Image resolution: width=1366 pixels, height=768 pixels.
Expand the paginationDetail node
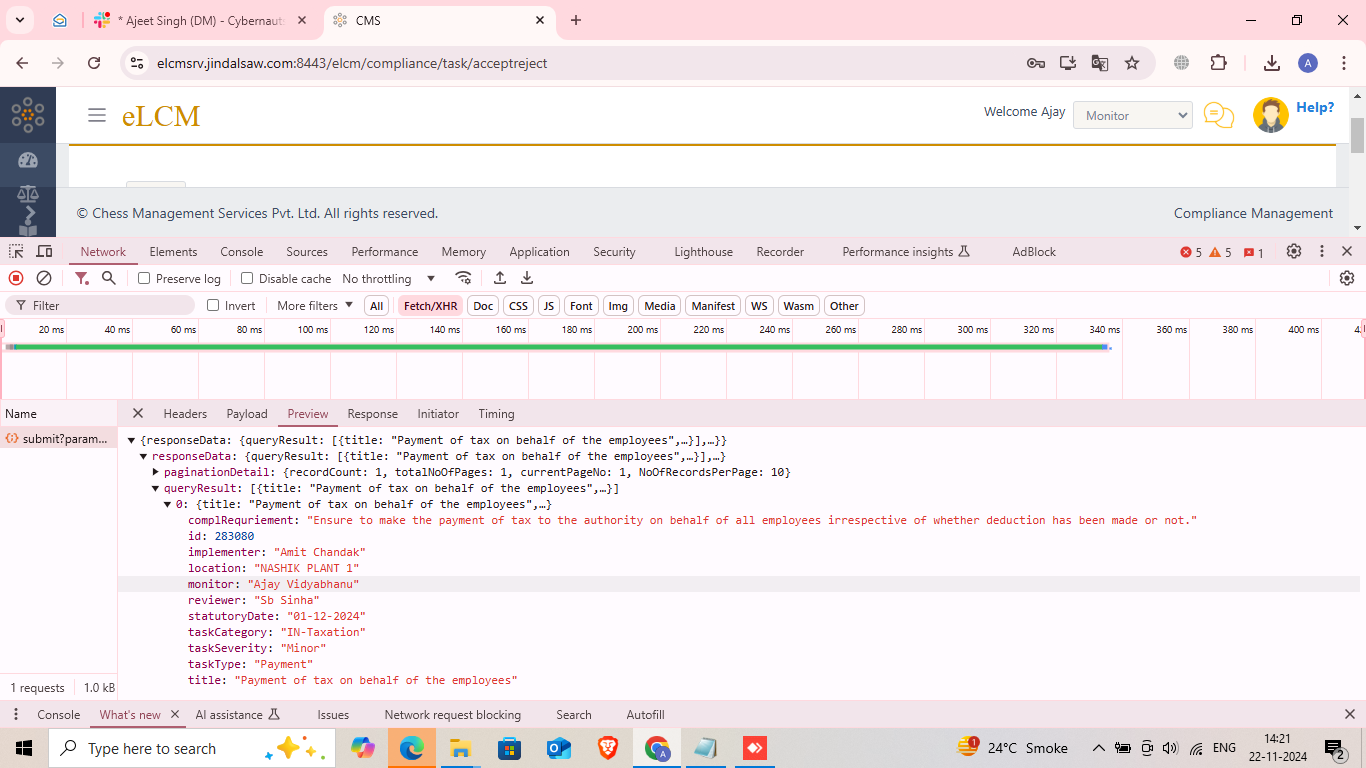click(156, 472)
